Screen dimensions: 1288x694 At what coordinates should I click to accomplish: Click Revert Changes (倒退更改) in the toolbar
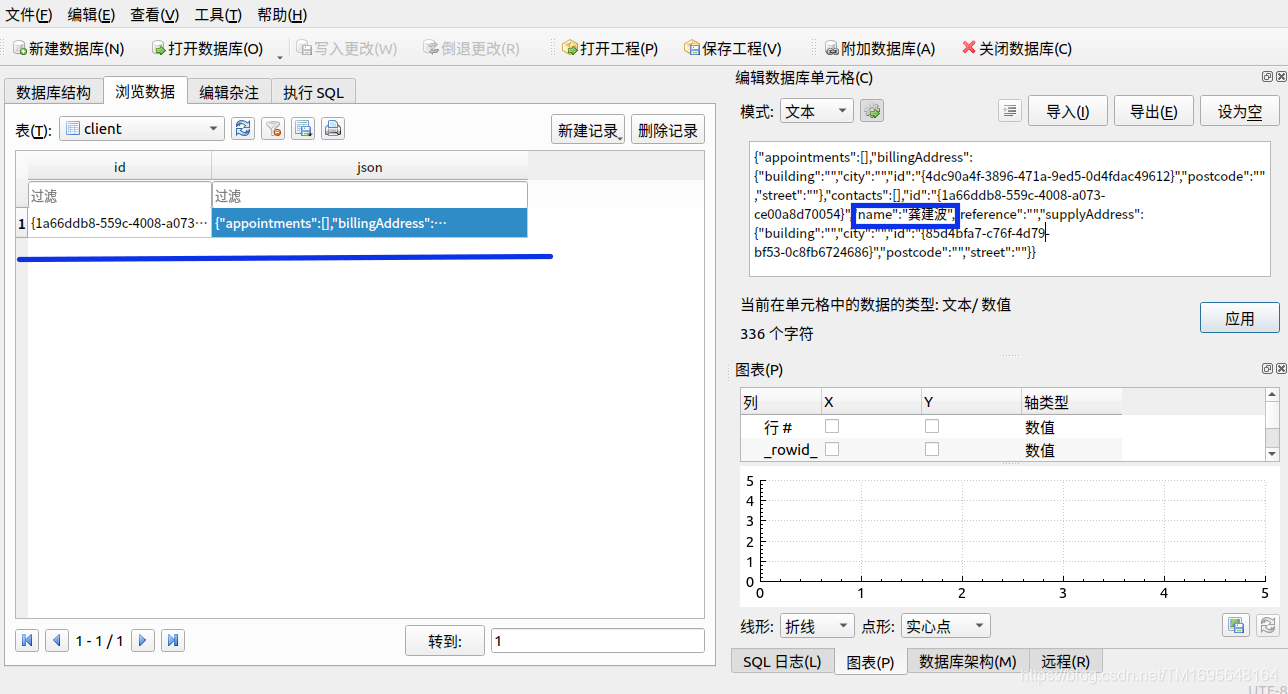click(471, 48)
